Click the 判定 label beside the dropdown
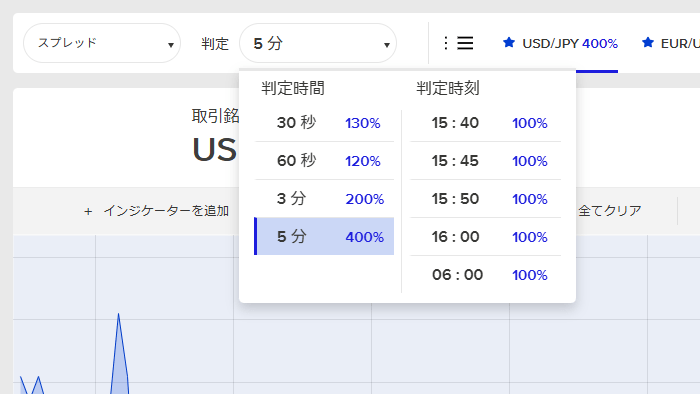The height and width of the screenshot is (394, 700). pos(215,44)
